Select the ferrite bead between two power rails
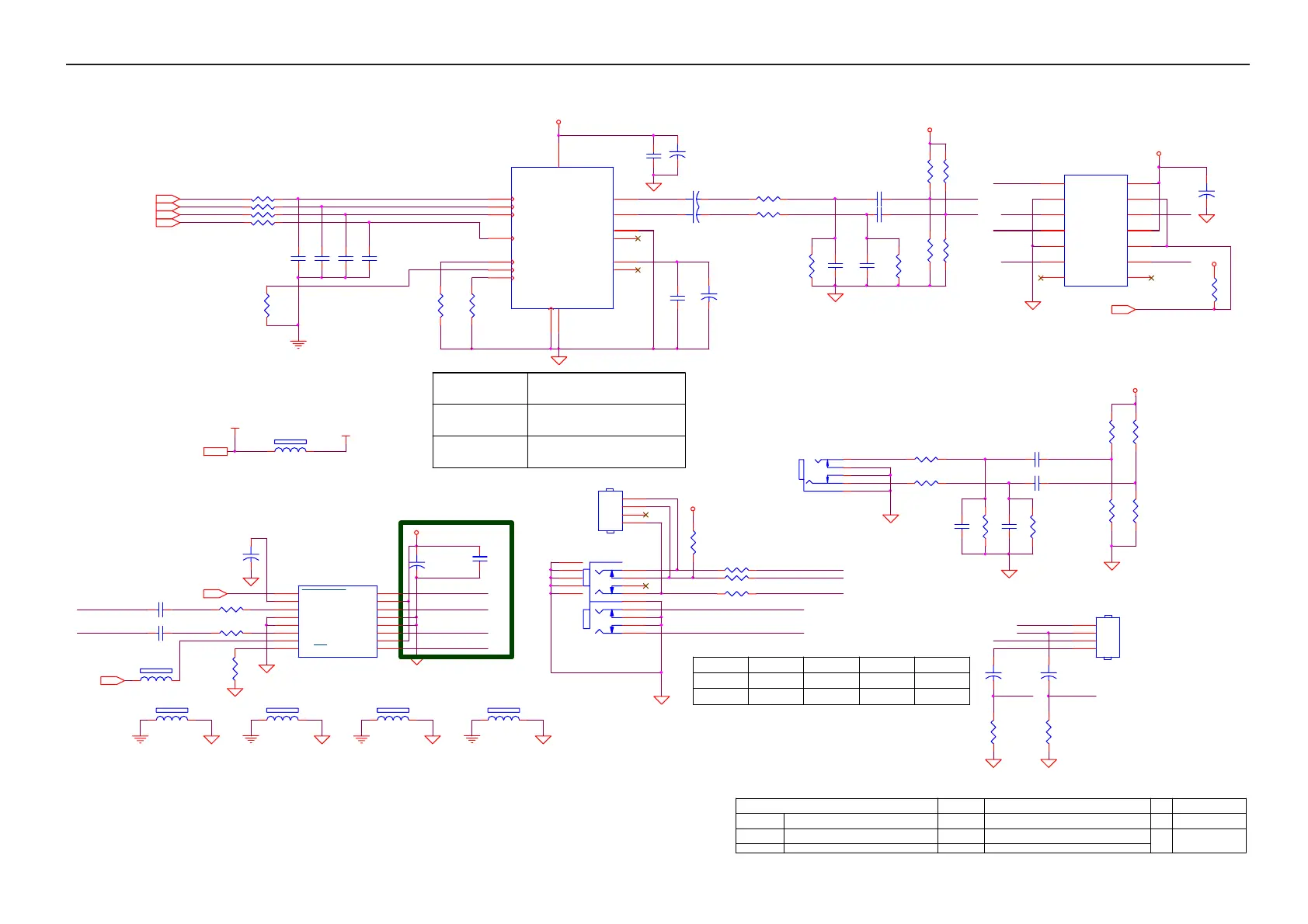 point(290,446)
